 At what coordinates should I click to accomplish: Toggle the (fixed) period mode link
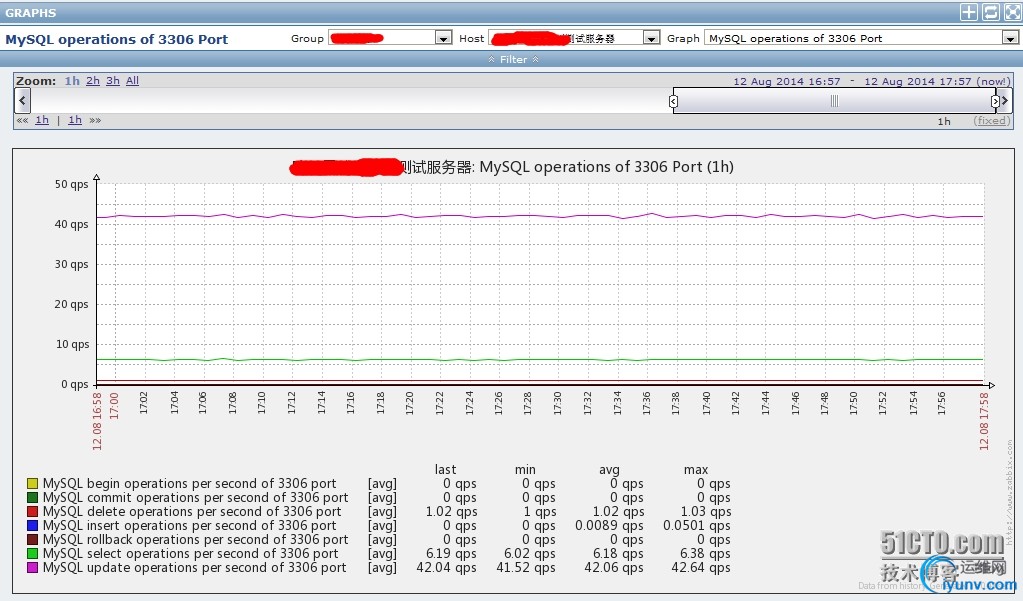pyautogui.click(x=992, y=121)
